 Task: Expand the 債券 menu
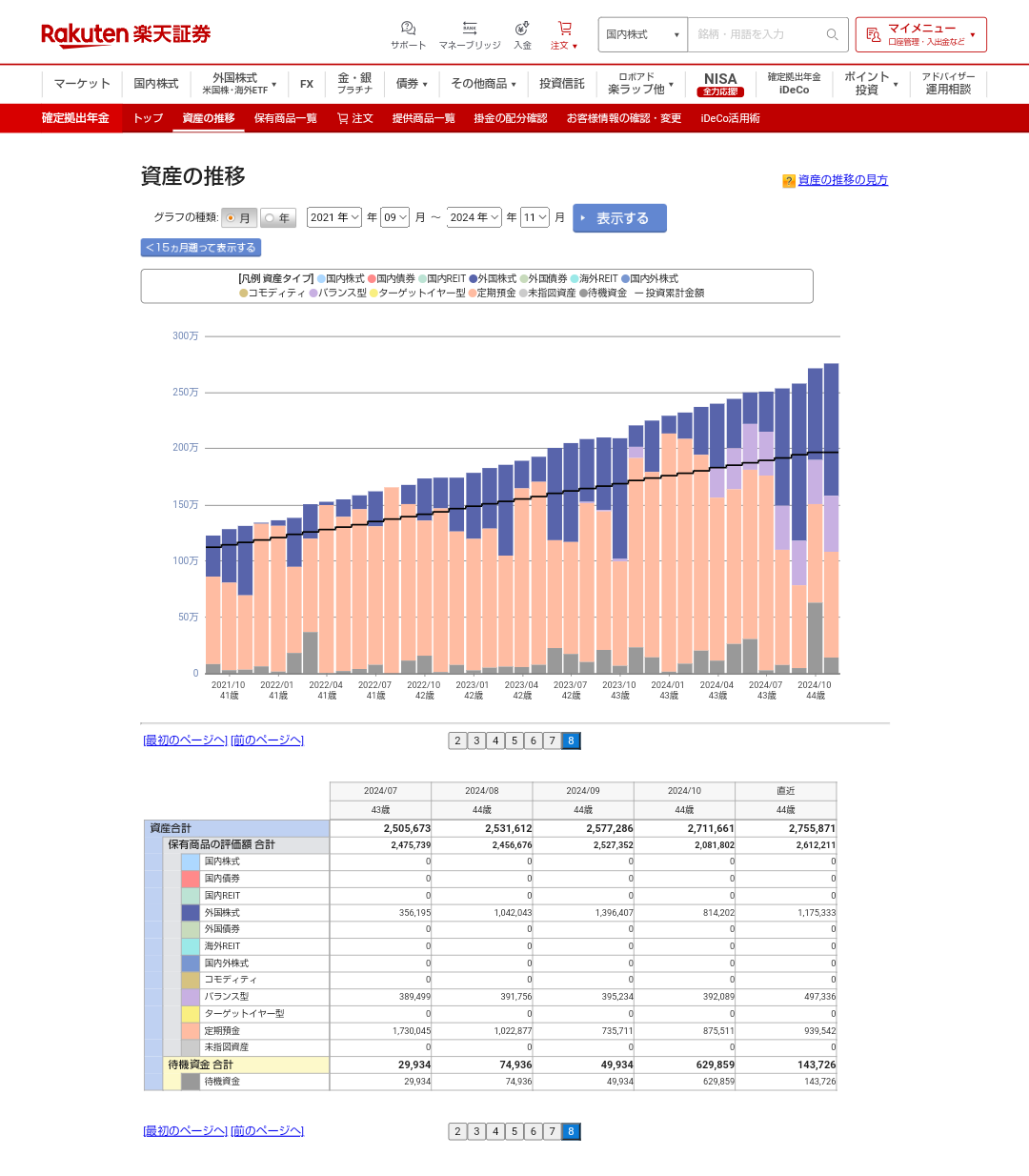[412, 84]
